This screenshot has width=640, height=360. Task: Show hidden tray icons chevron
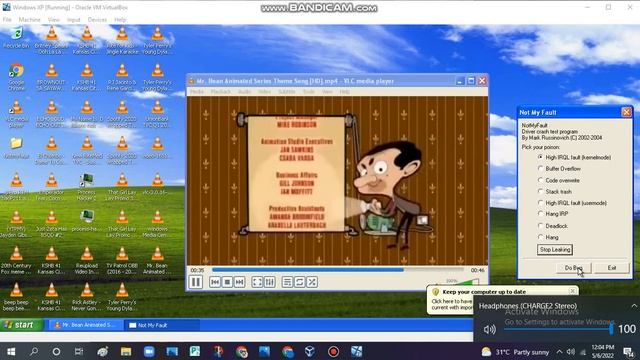tap(559, 352)
